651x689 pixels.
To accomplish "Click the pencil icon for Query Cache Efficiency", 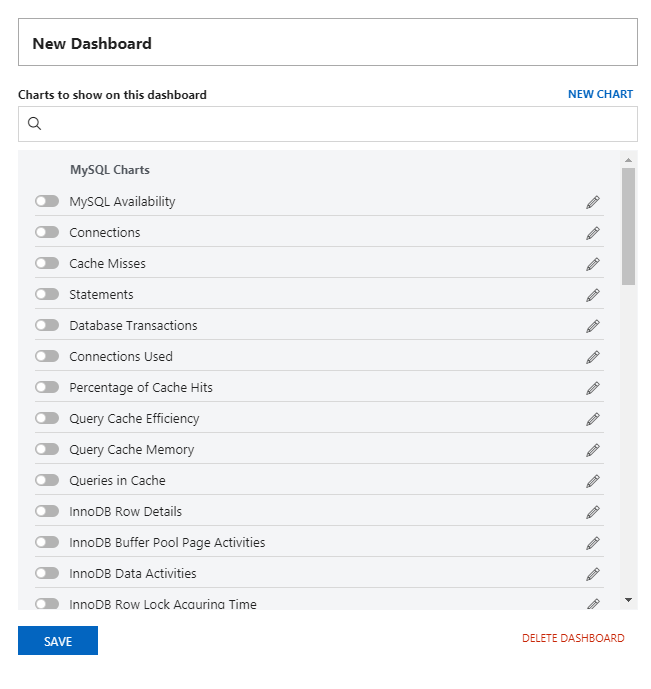I will click(x=593, y=419).
